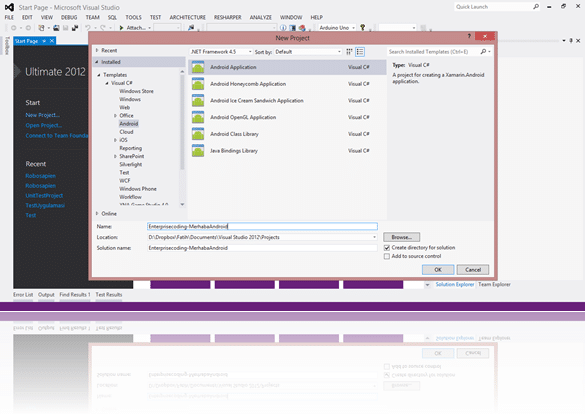Click Cancel in New Project dialog
The image size is (585, 414).
(473, 270)
